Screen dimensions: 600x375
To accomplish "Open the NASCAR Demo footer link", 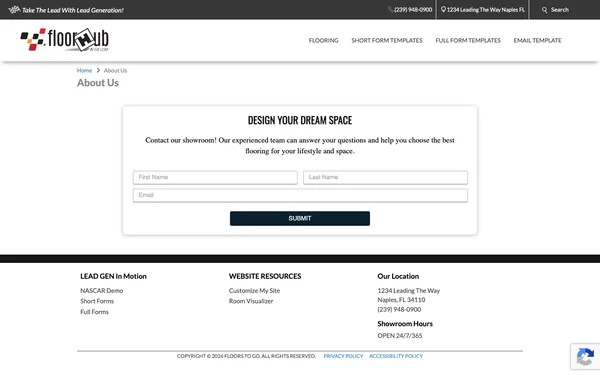I will pos(101,291).
